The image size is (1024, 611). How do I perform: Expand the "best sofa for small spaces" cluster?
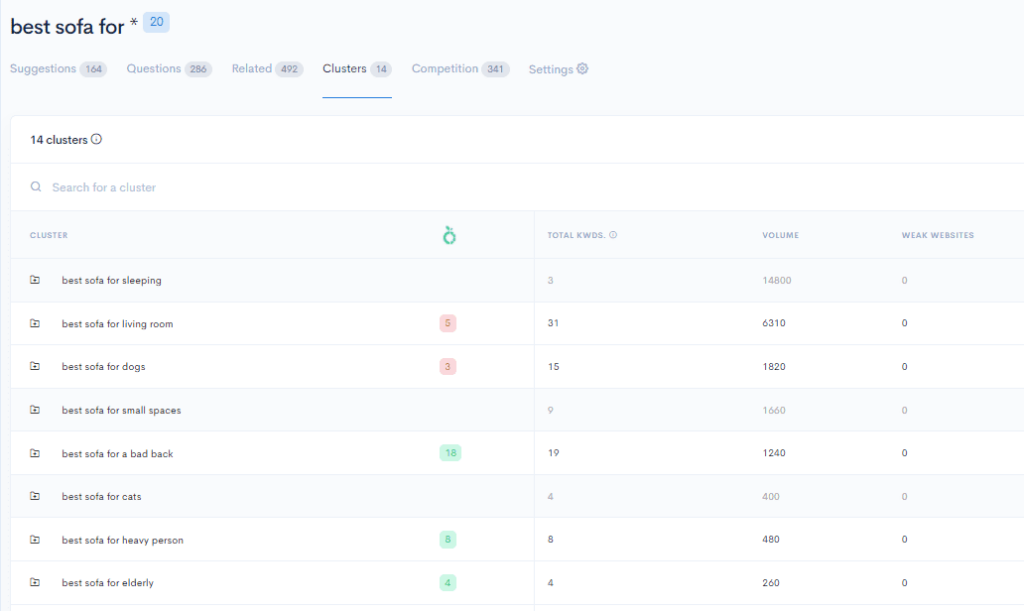coord(36,410)
